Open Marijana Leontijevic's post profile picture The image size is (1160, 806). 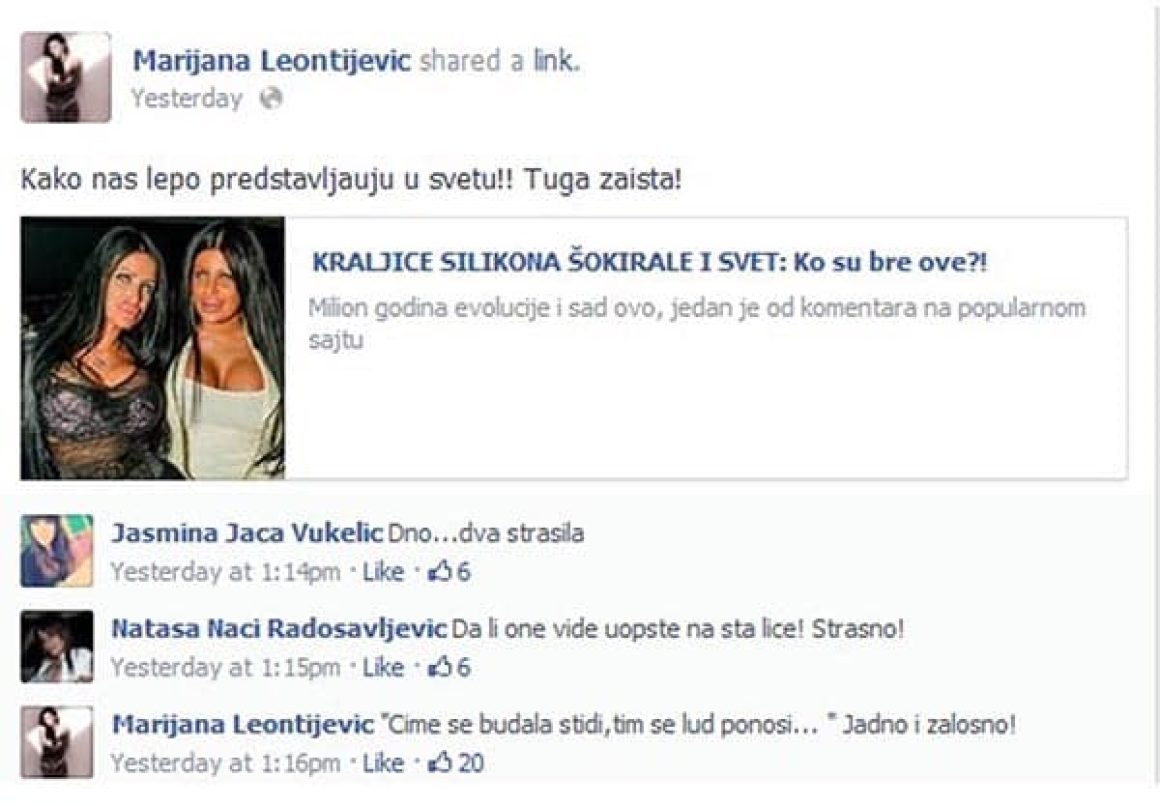click(66, 77)
